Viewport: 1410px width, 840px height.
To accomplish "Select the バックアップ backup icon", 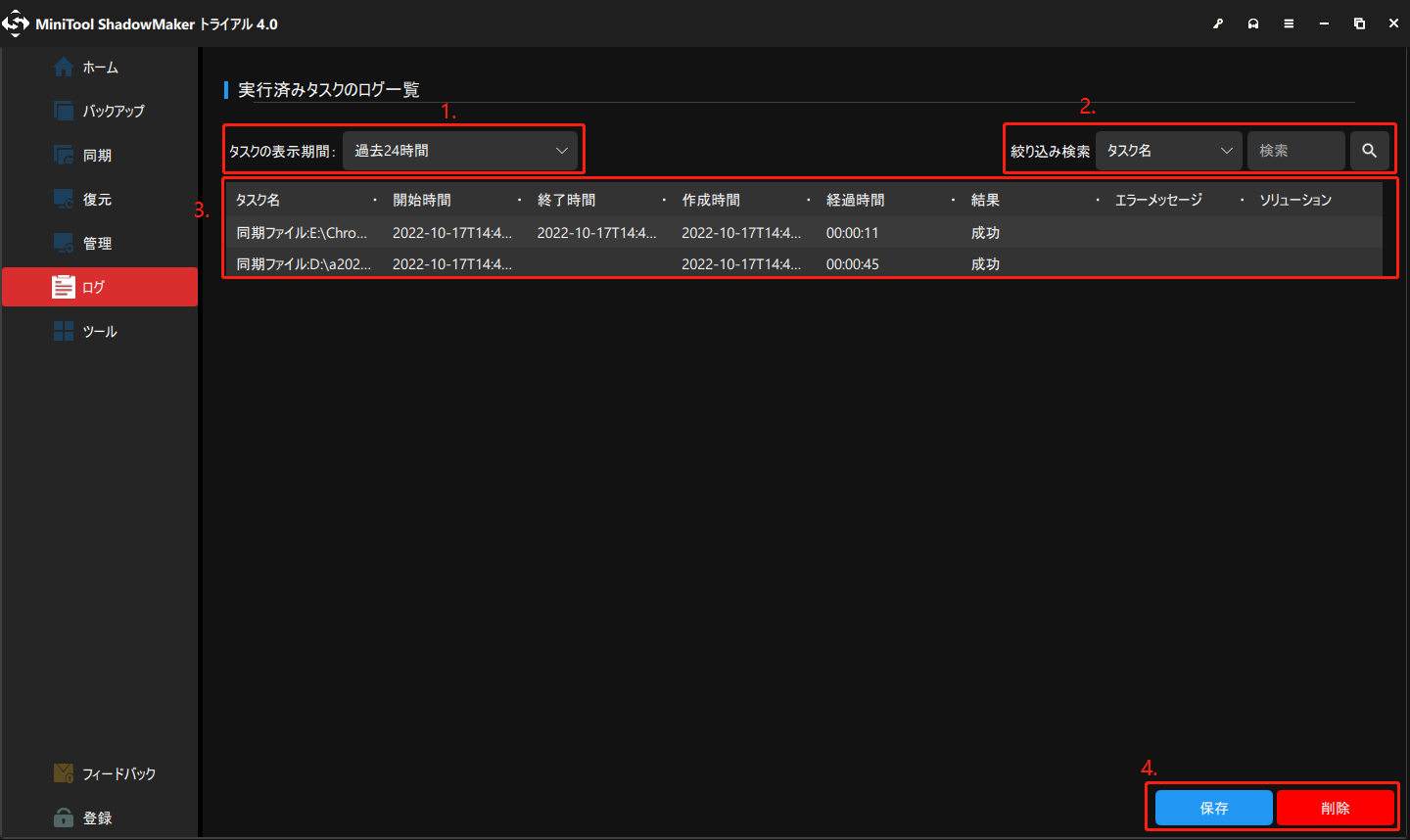I will coord(64,111).
